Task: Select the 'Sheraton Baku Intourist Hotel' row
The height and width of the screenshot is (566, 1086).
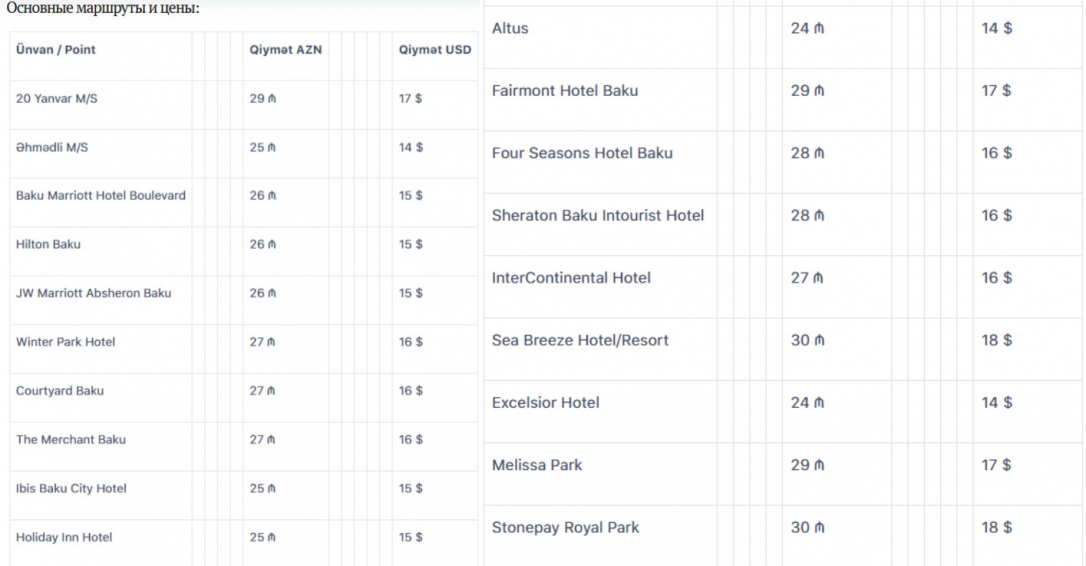Action: coord(598,215)
